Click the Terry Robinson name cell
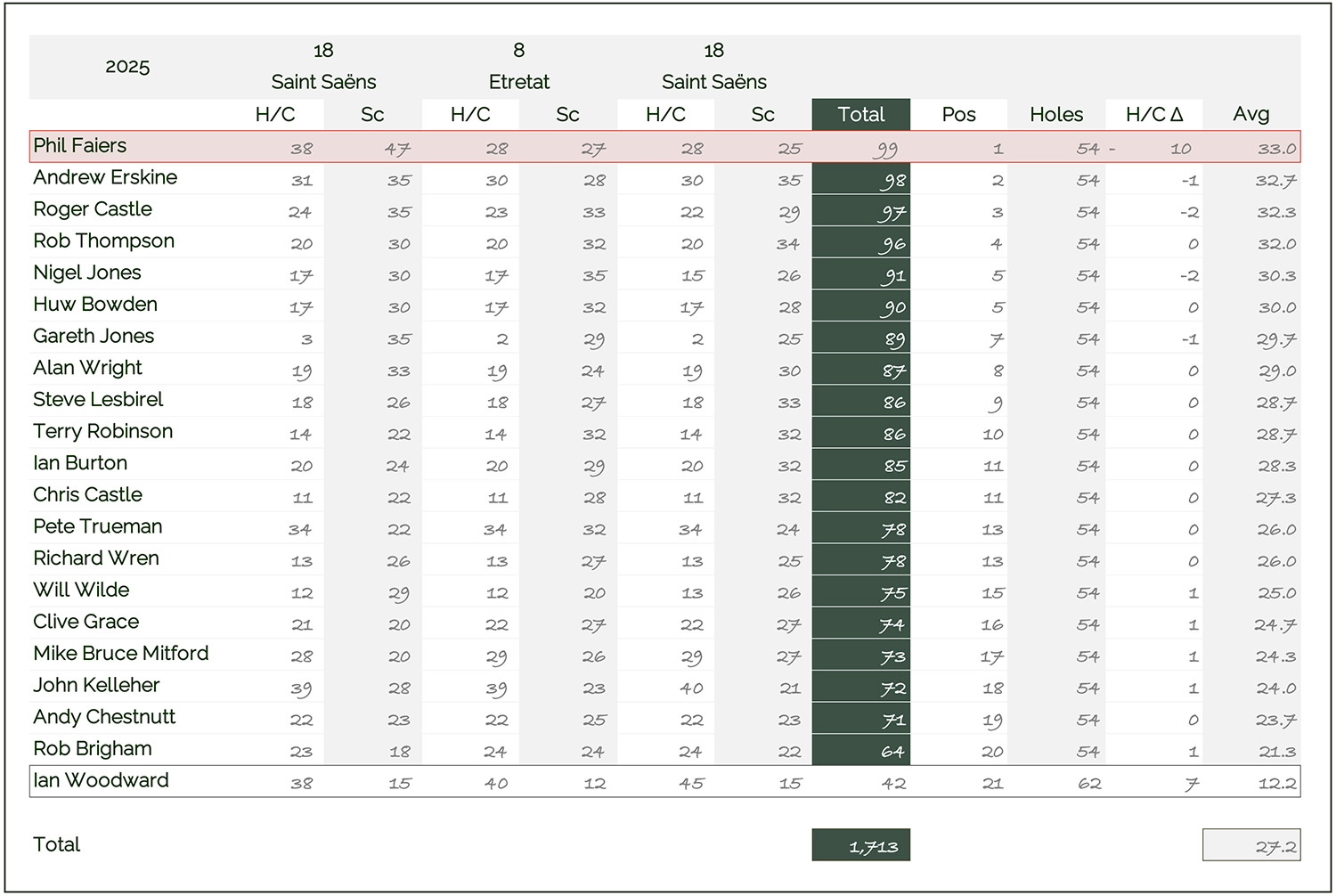 (103, 431)
